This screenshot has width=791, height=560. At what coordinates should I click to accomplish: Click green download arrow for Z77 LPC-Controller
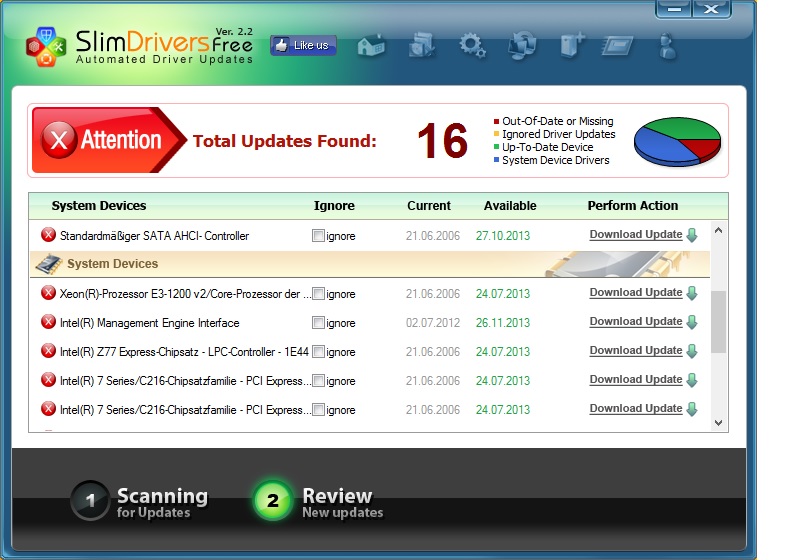click(692, 351)
